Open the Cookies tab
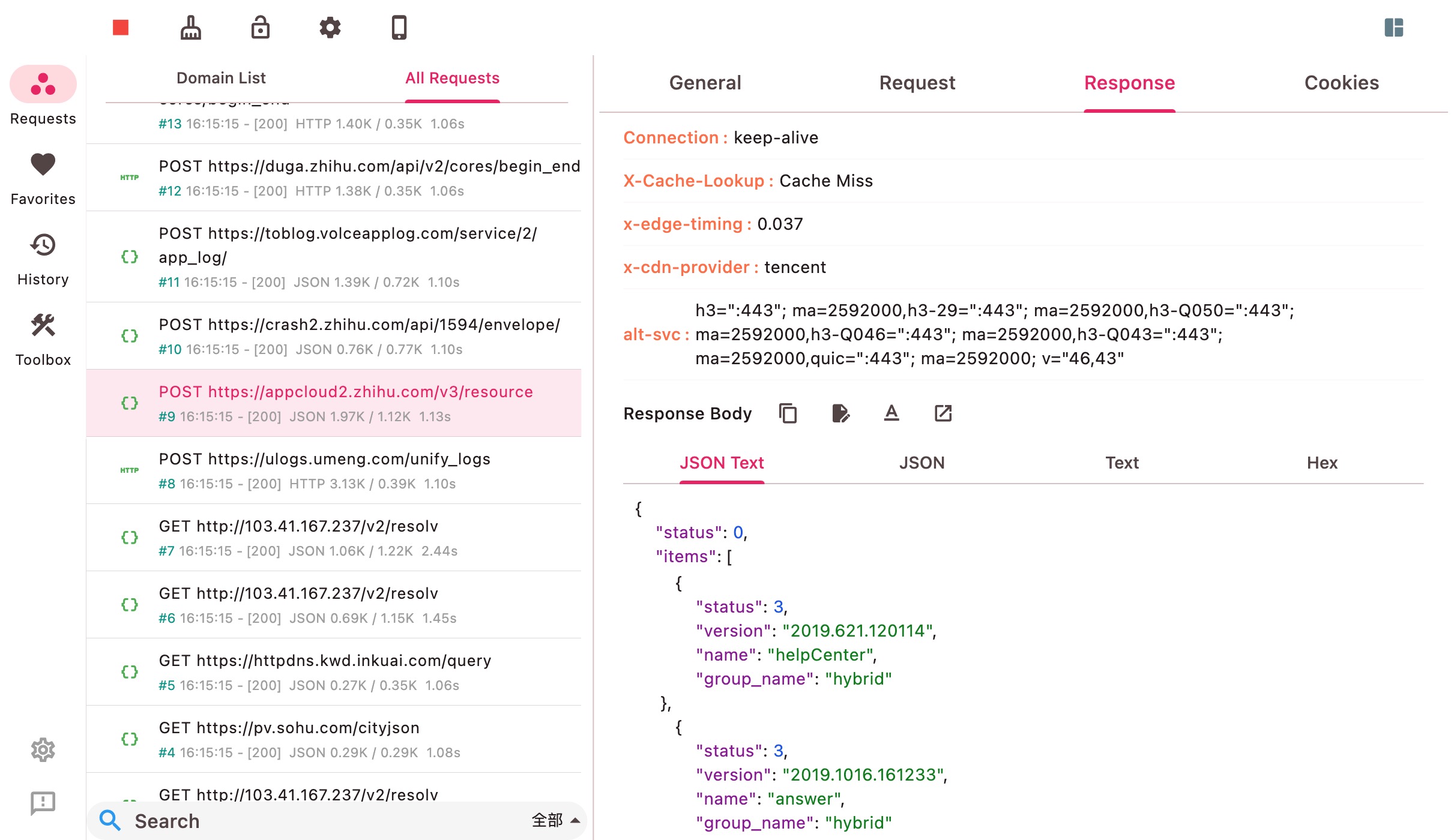Screen dimensions: 1454x840 tap(1341, 83)
